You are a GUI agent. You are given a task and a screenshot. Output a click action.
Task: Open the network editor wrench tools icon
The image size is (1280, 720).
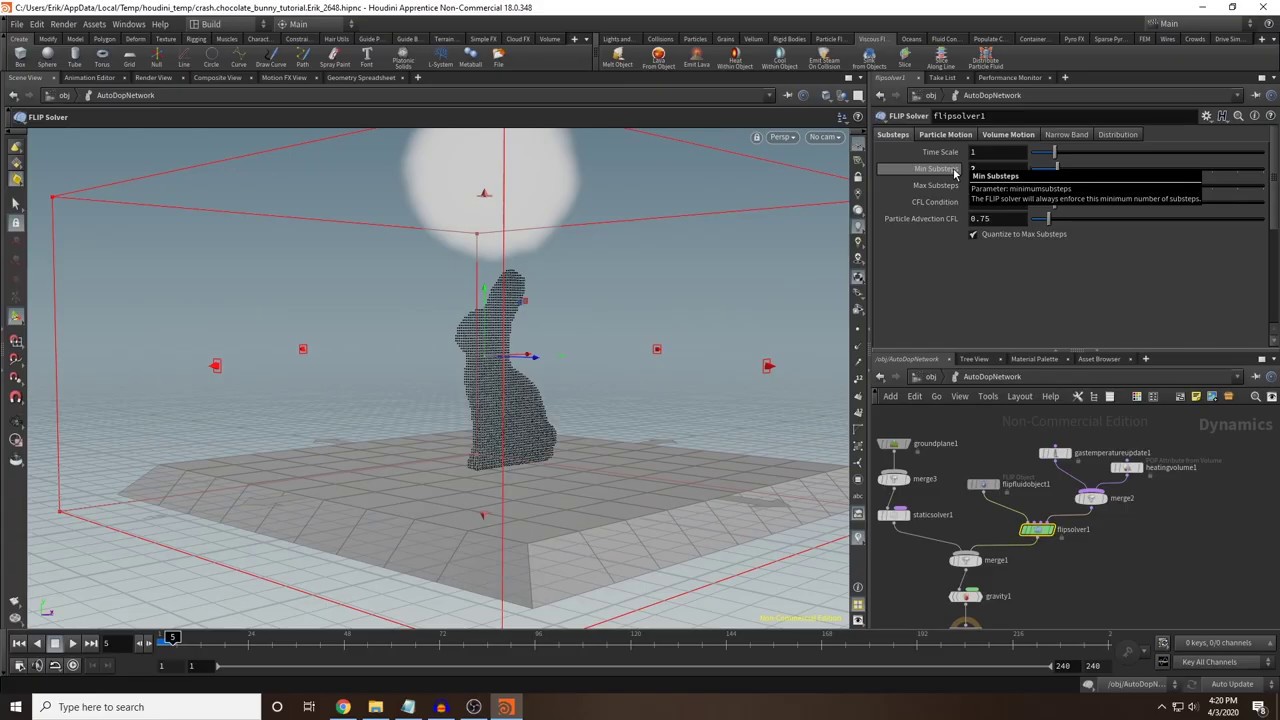[x=1078, y=397]
